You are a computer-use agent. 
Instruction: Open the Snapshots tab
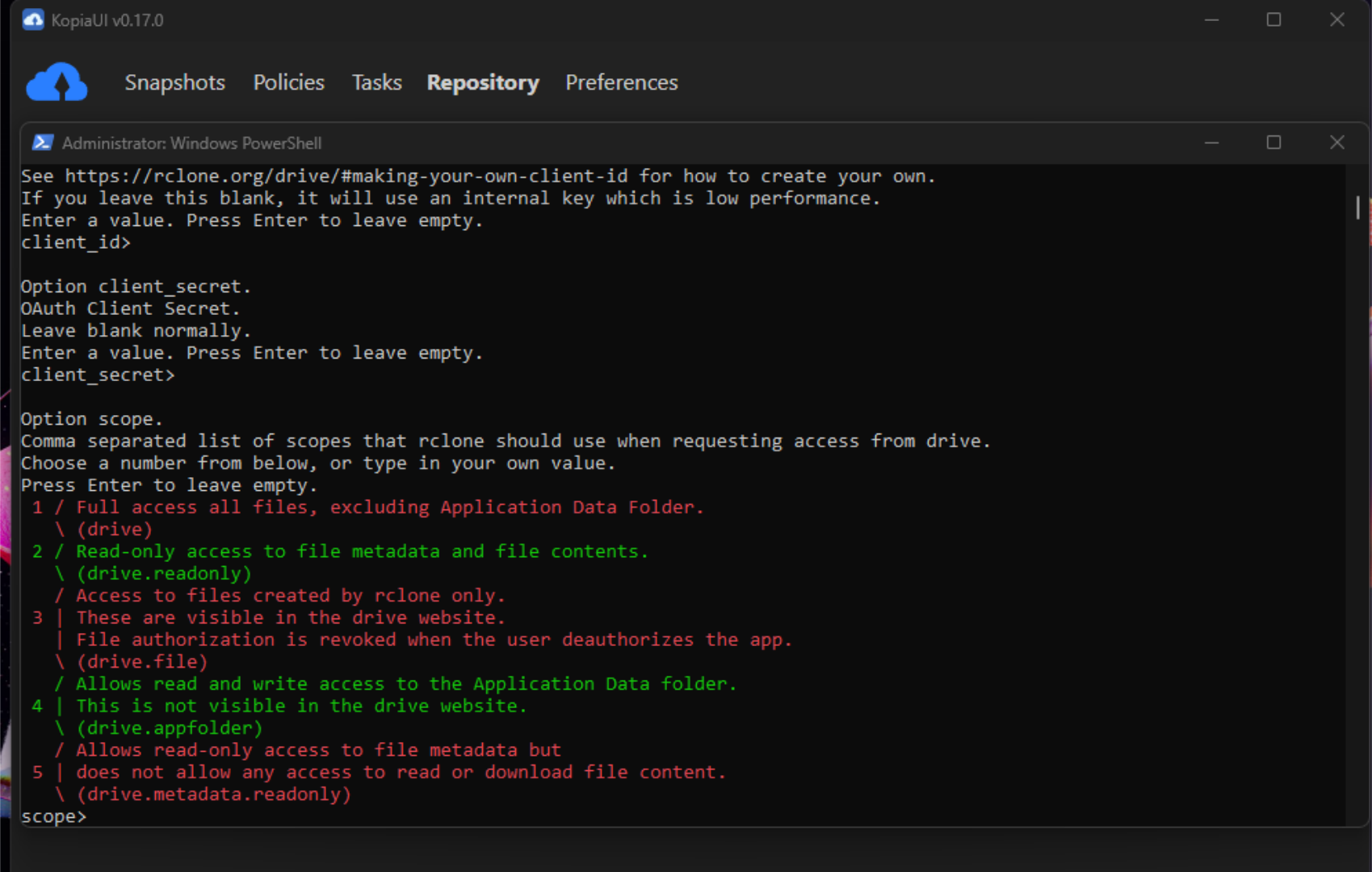(175, 82)
